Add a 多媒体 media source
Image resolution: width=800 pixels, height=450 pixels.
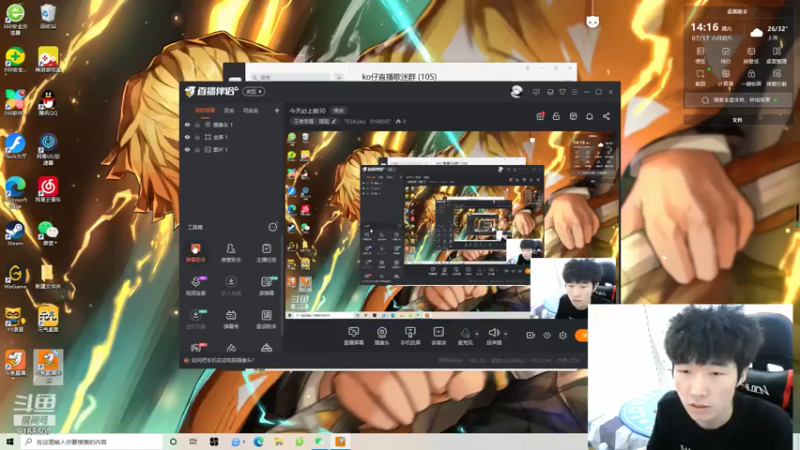click(x=438, y=336)
